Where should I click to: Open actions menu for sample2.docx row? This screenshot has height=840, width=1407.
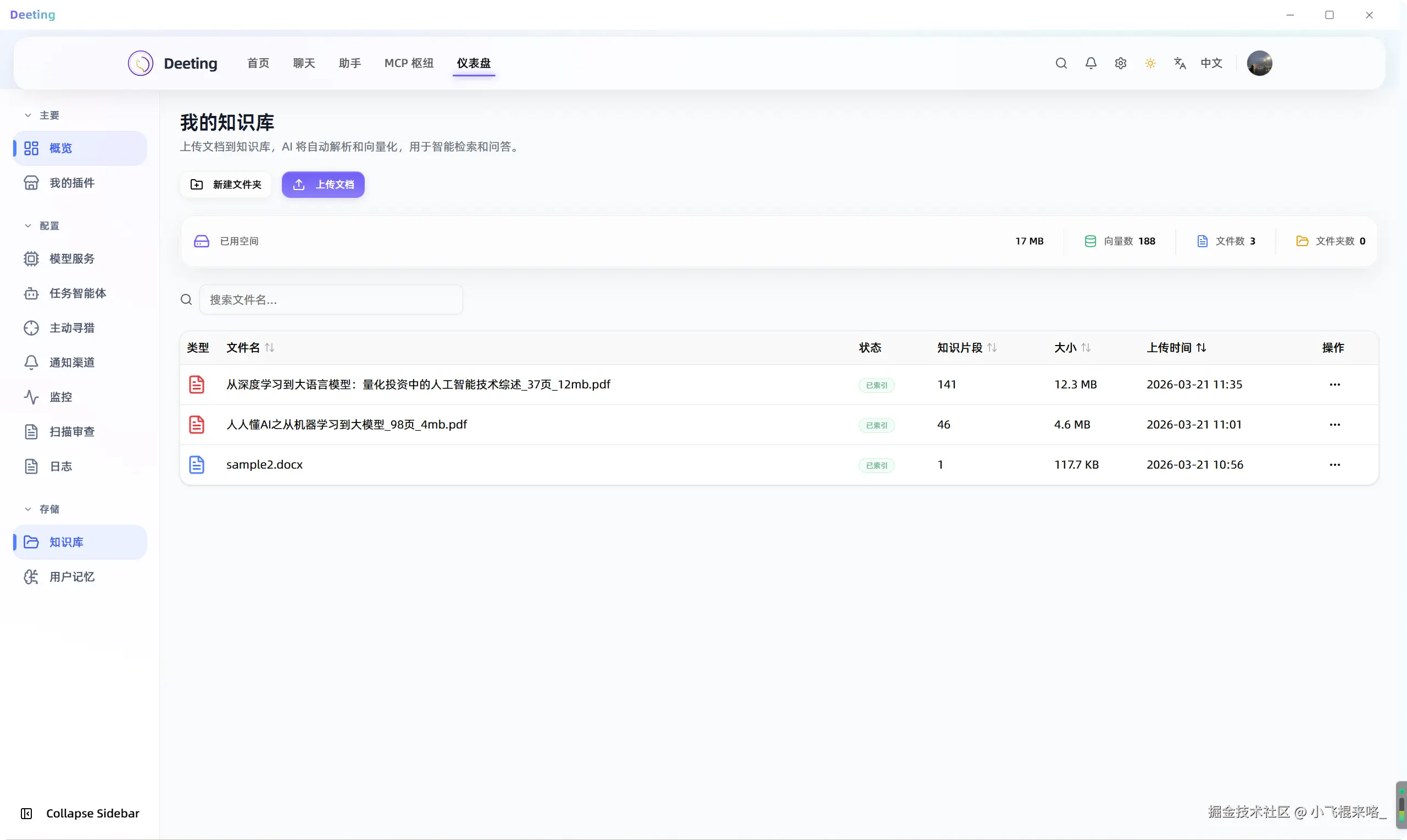click(1334, 465)
